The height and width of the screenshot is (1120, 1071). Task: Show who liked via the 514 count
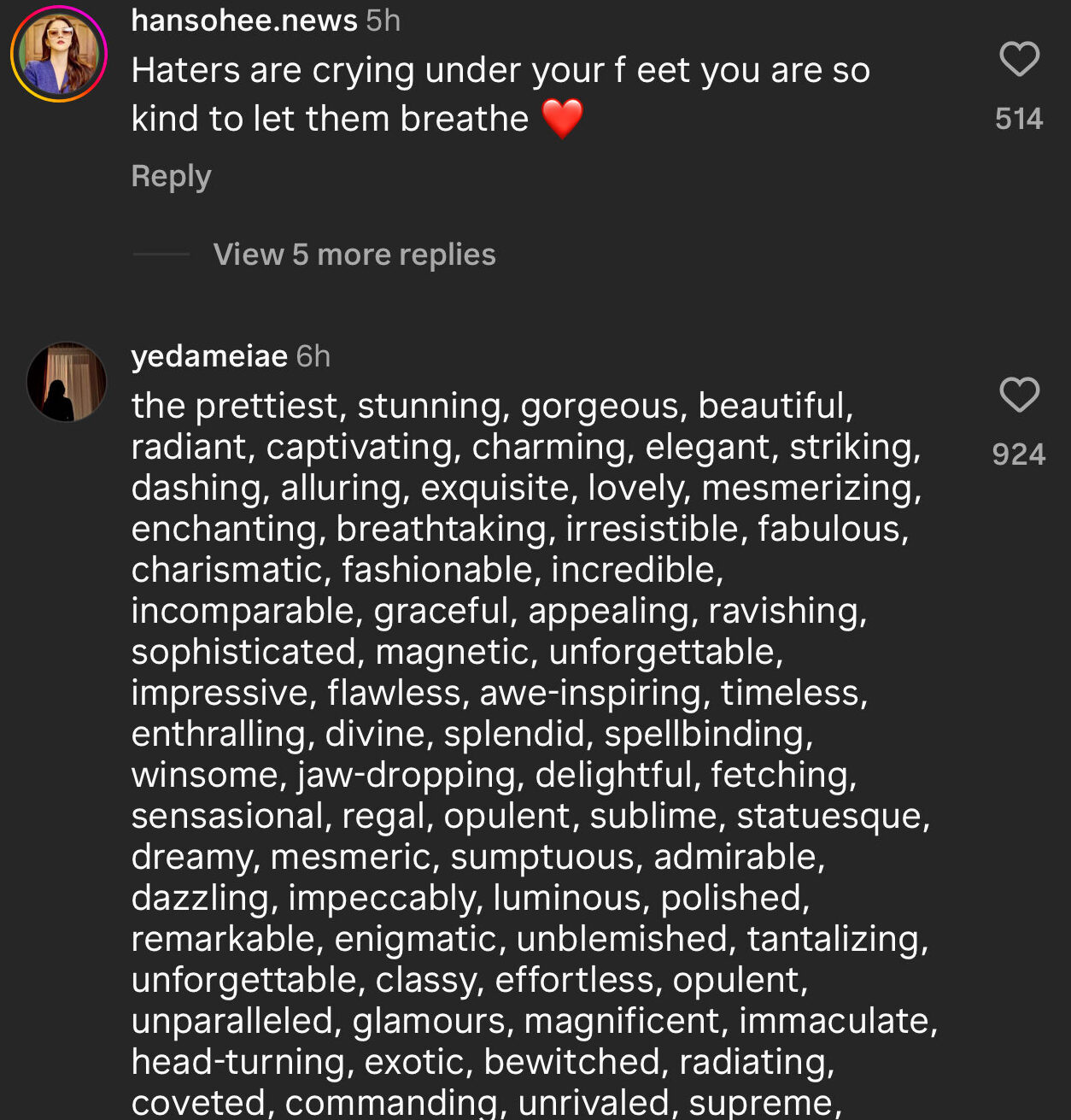(1019, 118)
